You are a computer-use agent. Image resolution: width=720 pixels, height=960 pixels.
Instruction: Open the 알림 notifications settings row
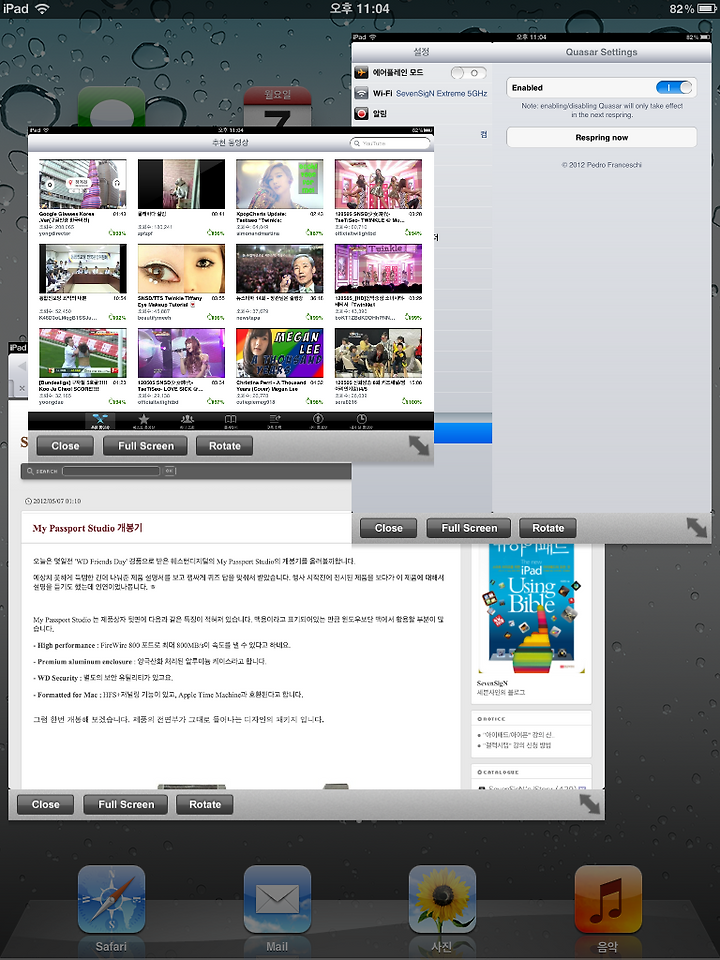pyautogui.click(x=422, y=113)
